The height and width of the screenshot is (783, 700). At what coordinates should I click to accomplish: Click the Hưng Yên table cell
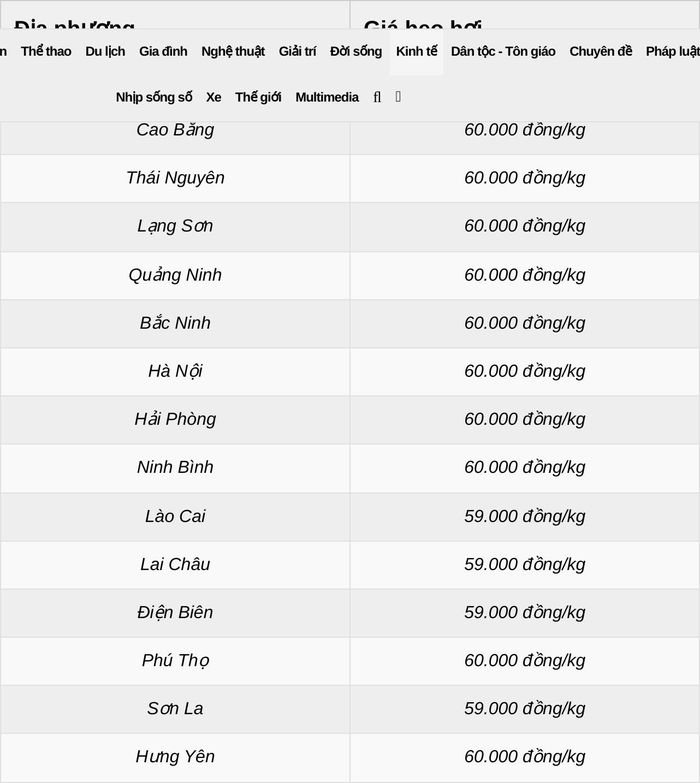pyautogui.click(x=175, y=757)
